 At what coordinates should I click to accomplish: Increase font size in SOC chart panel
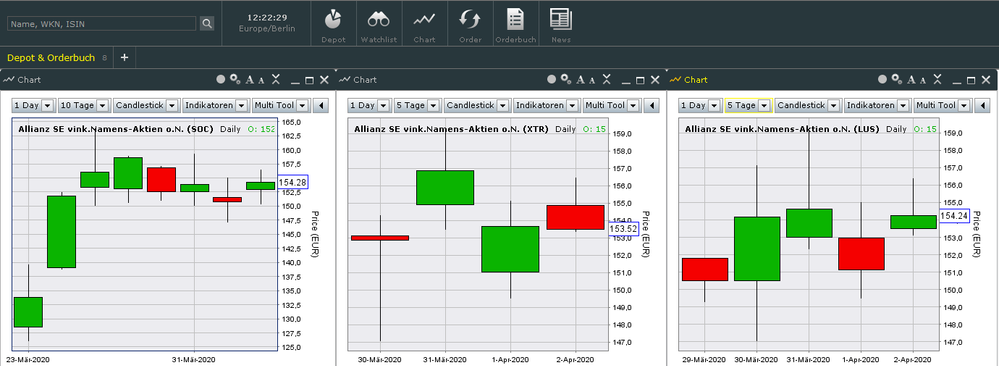(x=250, y=80)
